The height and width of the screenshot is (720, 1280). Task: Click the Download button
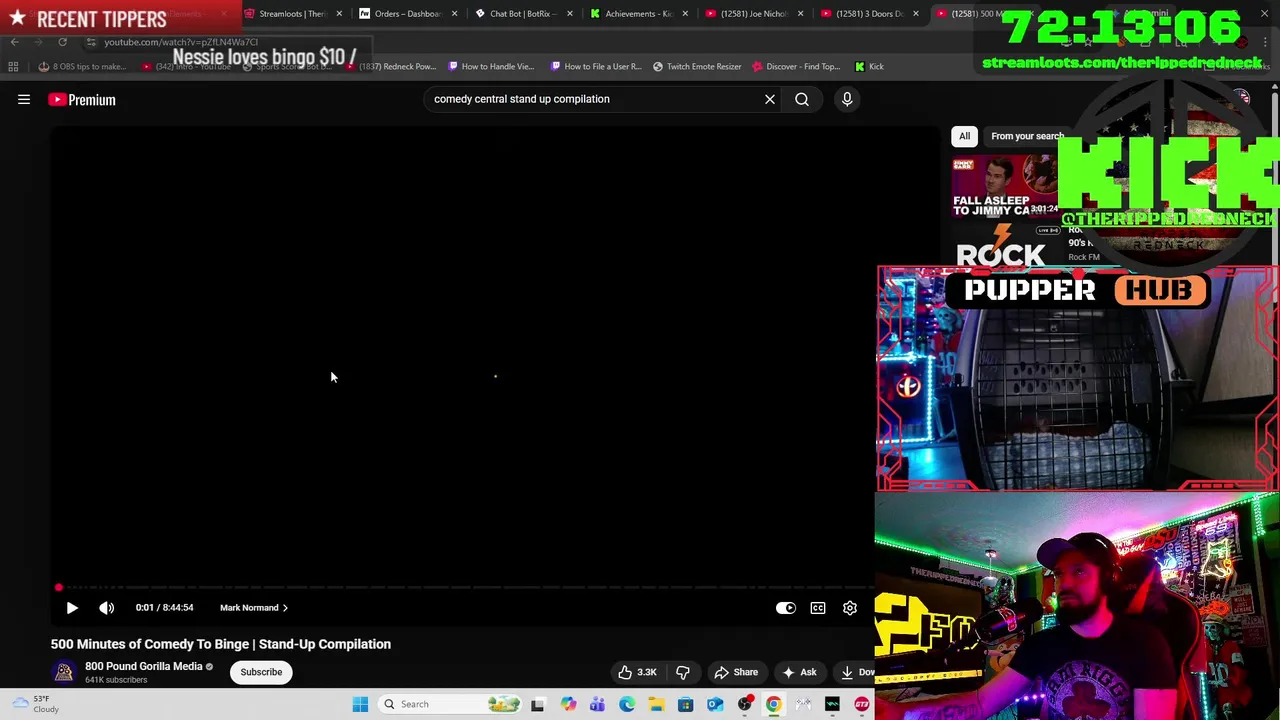point(856,672)
